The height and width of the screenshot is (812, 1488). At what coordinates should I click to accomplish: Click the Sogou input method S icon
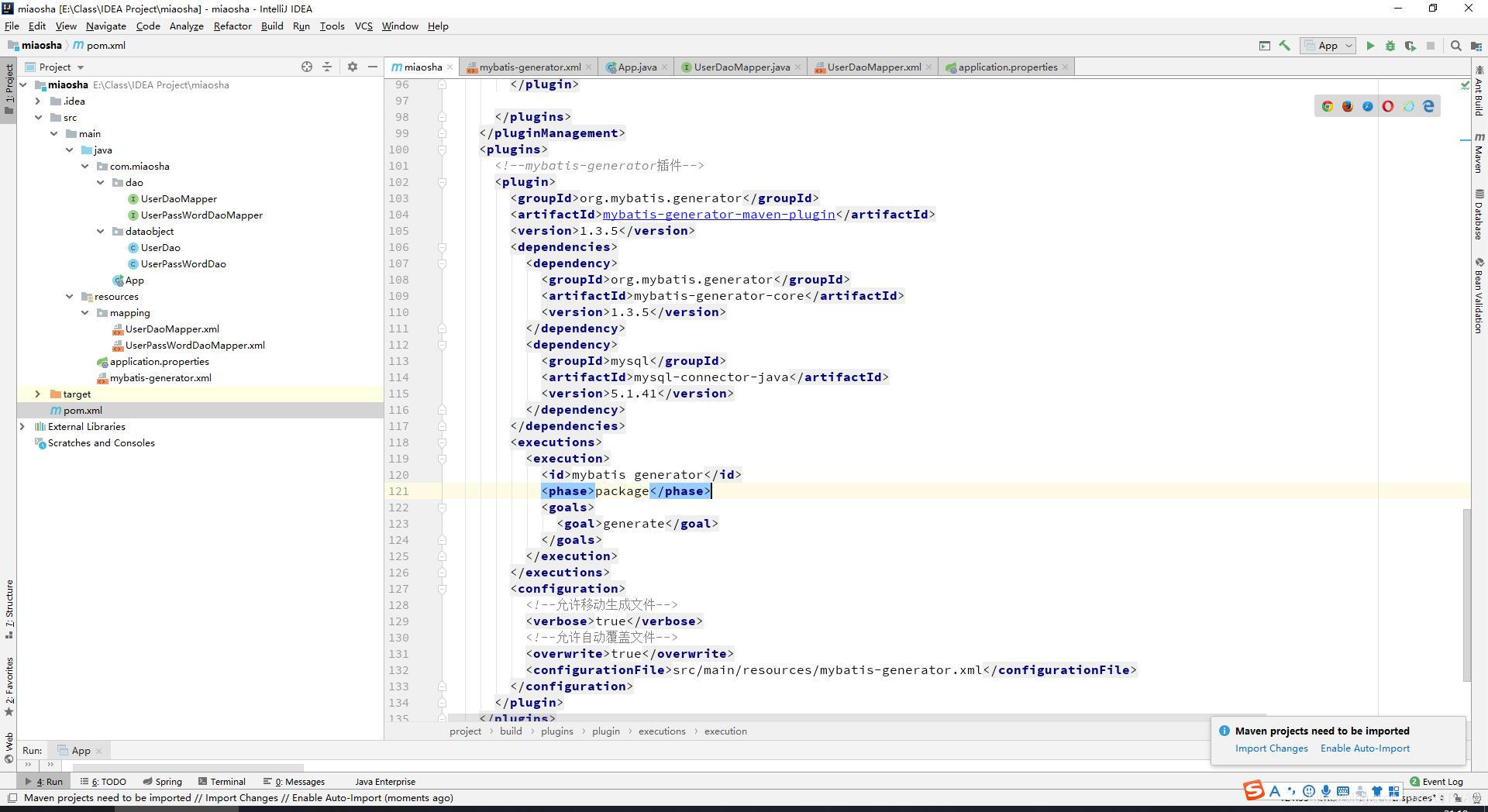click(x=1253, y=791)
